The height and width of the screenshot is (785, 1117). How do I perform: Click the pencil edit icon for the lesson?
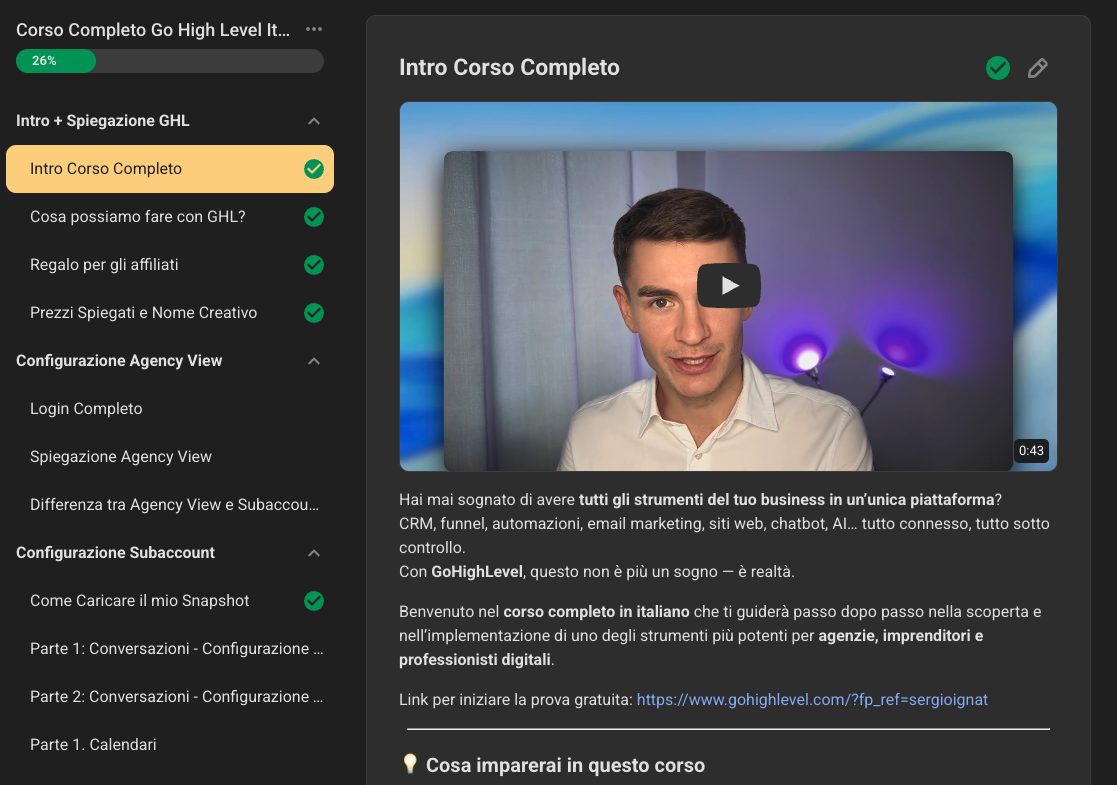[x=1037, y=68]
